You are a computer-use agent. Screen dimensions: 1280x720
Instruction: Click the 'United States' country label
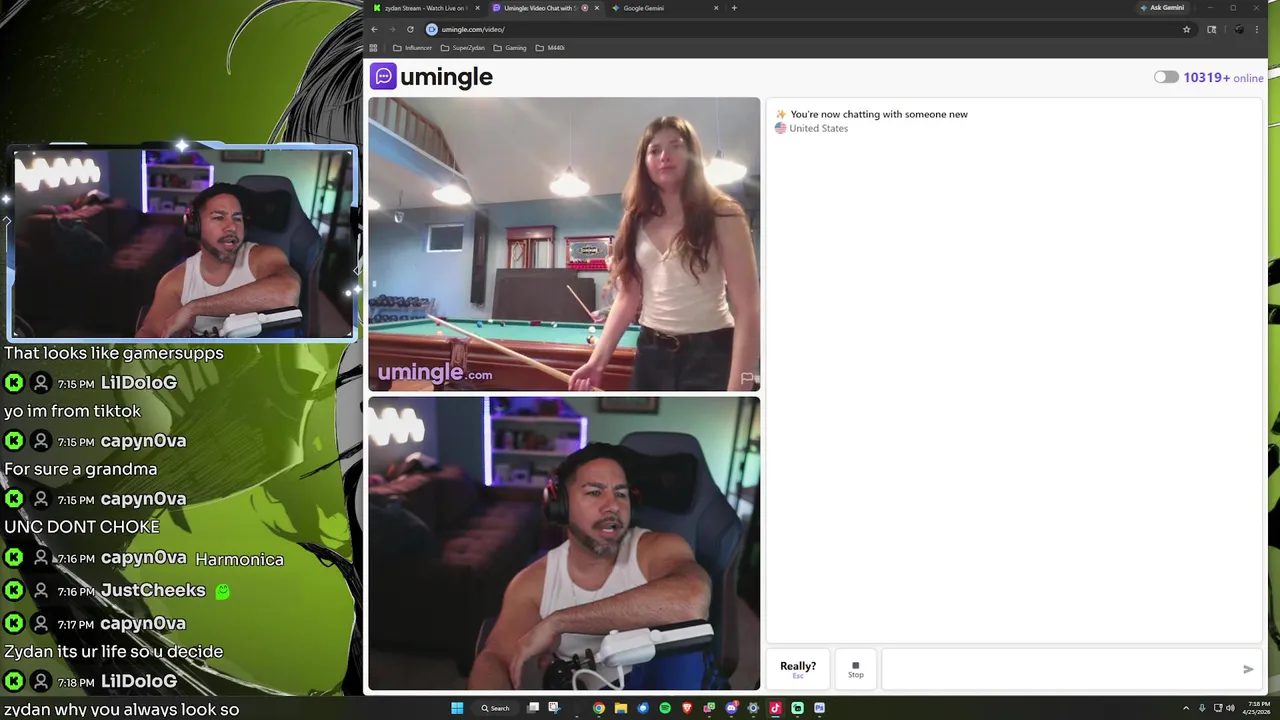tap(818, 128)
